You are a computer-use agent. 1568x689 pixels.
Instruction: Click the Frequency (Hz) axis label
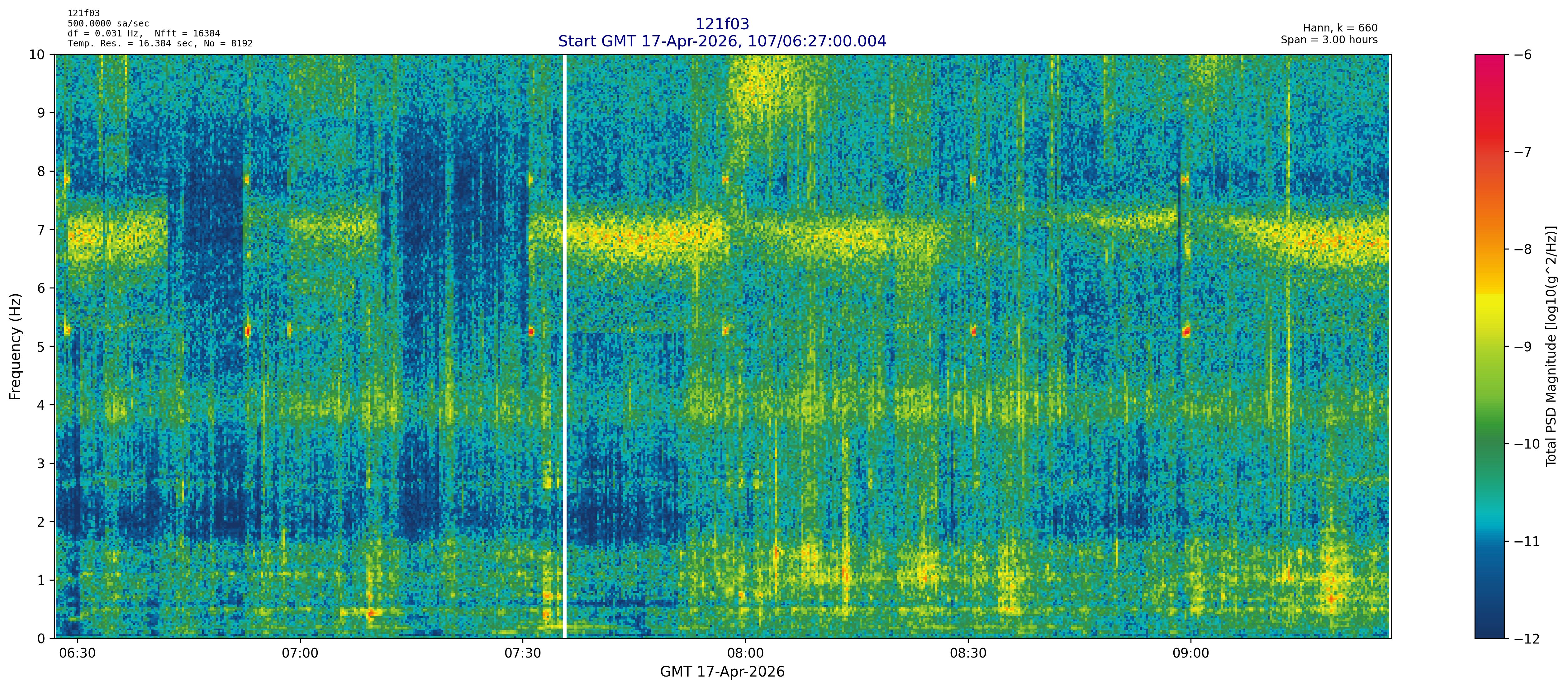(x=15, y=346)
